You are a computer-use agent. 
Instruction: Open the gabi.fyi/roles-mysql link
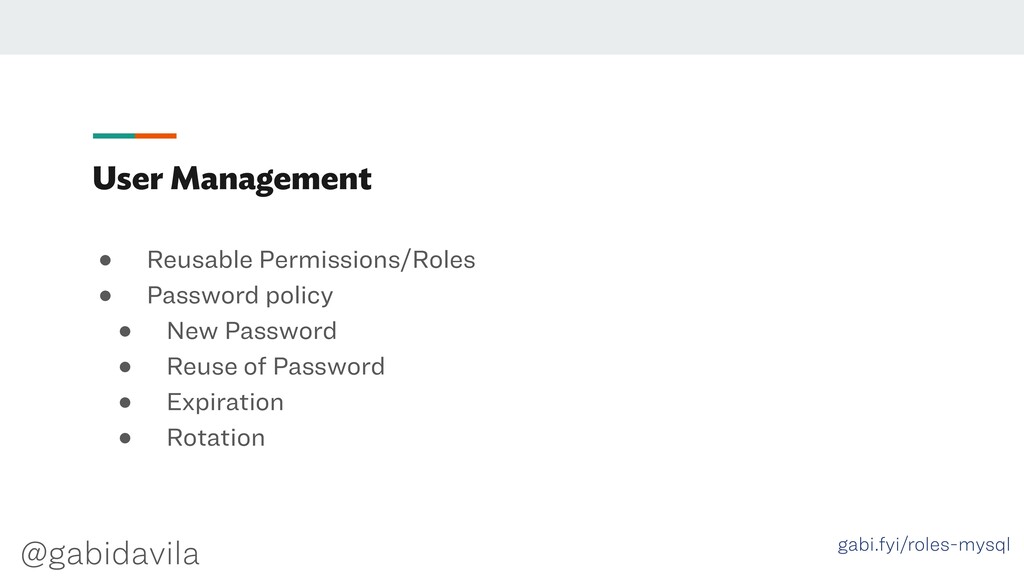pos(923,545)
